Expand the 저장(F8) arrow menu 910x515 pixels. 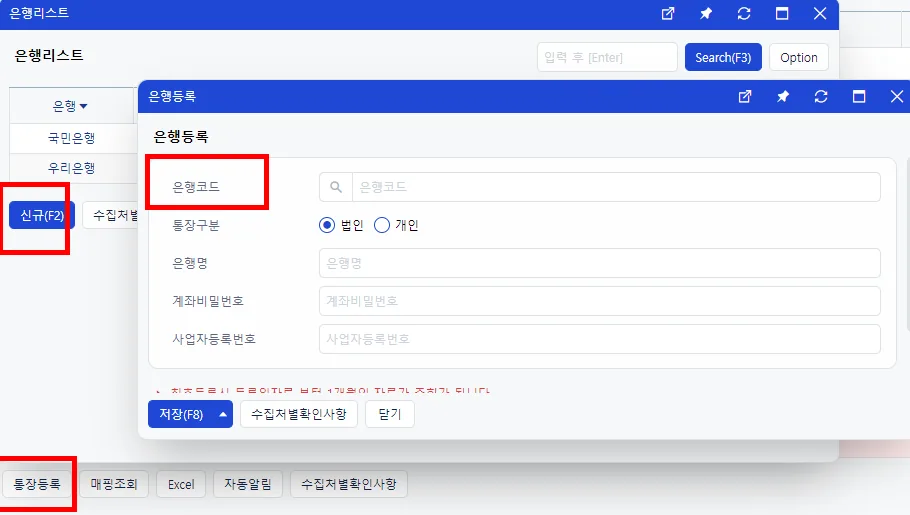223,414
